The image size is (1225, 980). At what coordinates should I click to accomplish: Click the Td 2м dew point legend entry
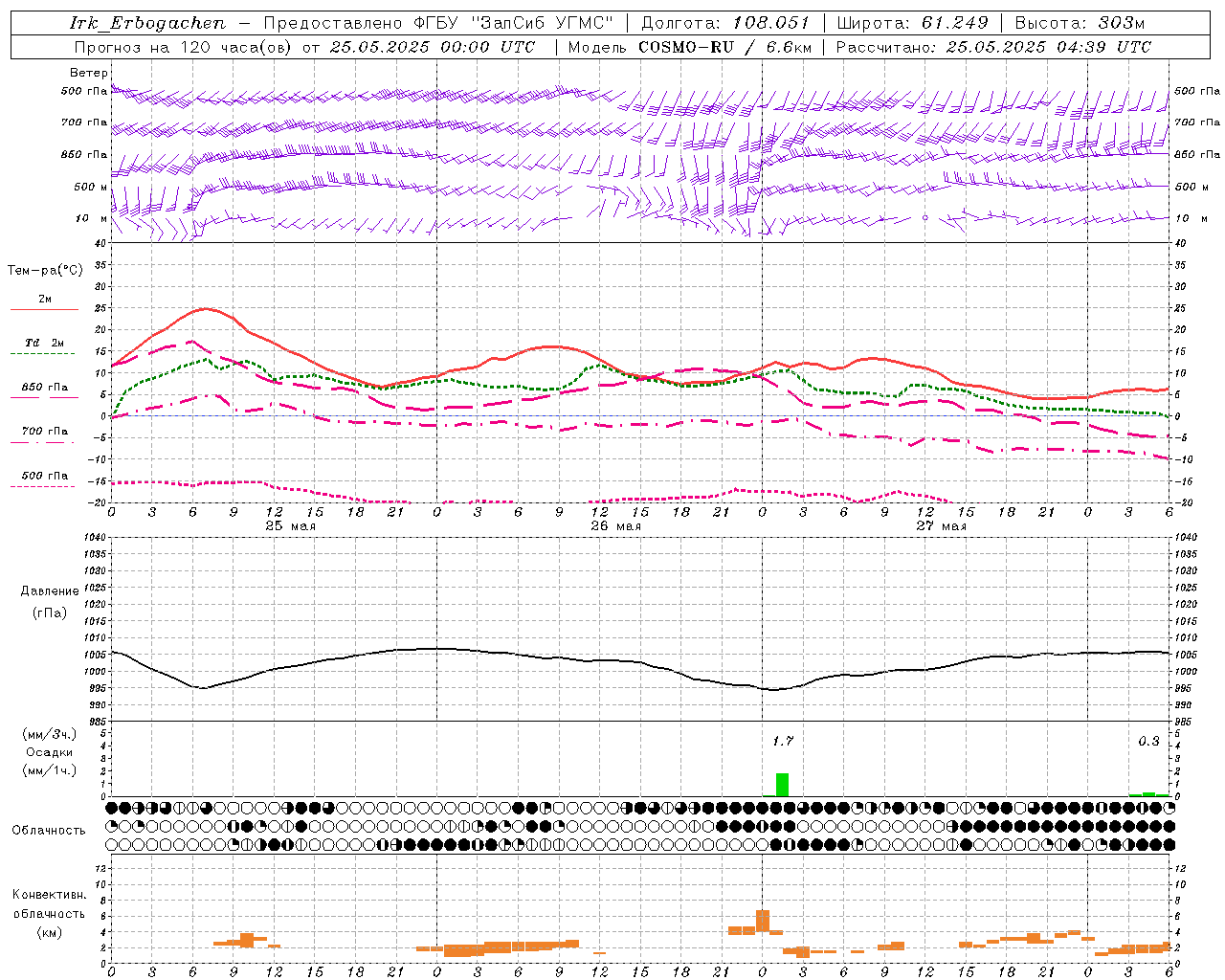pyautogui.click(x=44, y=343)
